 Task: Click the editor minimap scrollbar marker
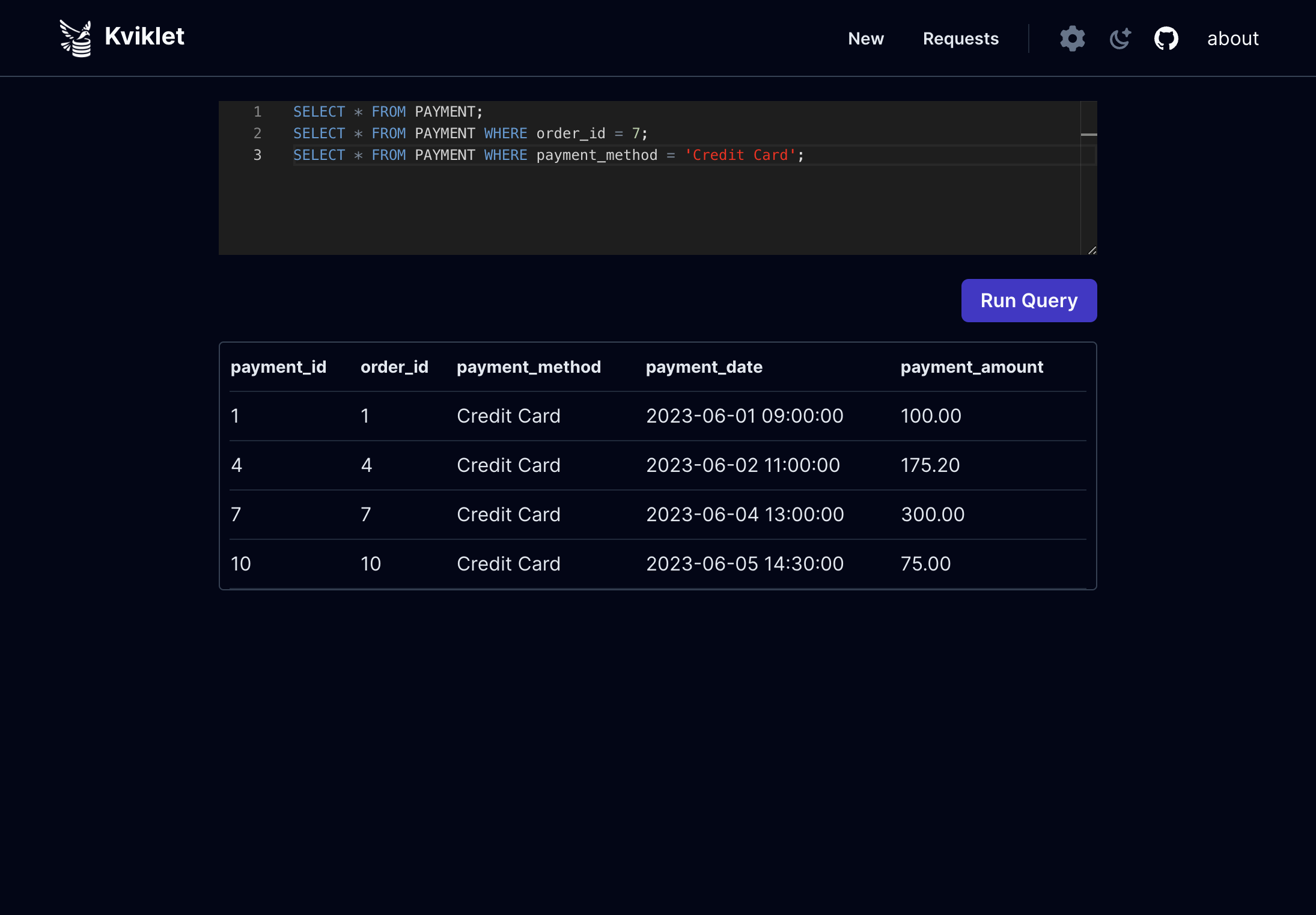(1089, 135)
